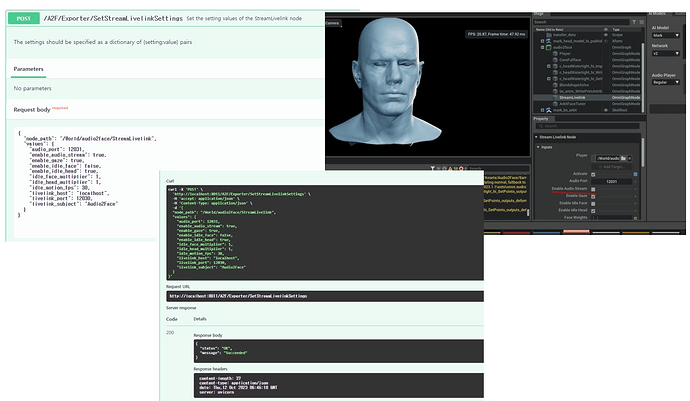
Task: Click the green POST method button
Action: (x=23, y=18)
